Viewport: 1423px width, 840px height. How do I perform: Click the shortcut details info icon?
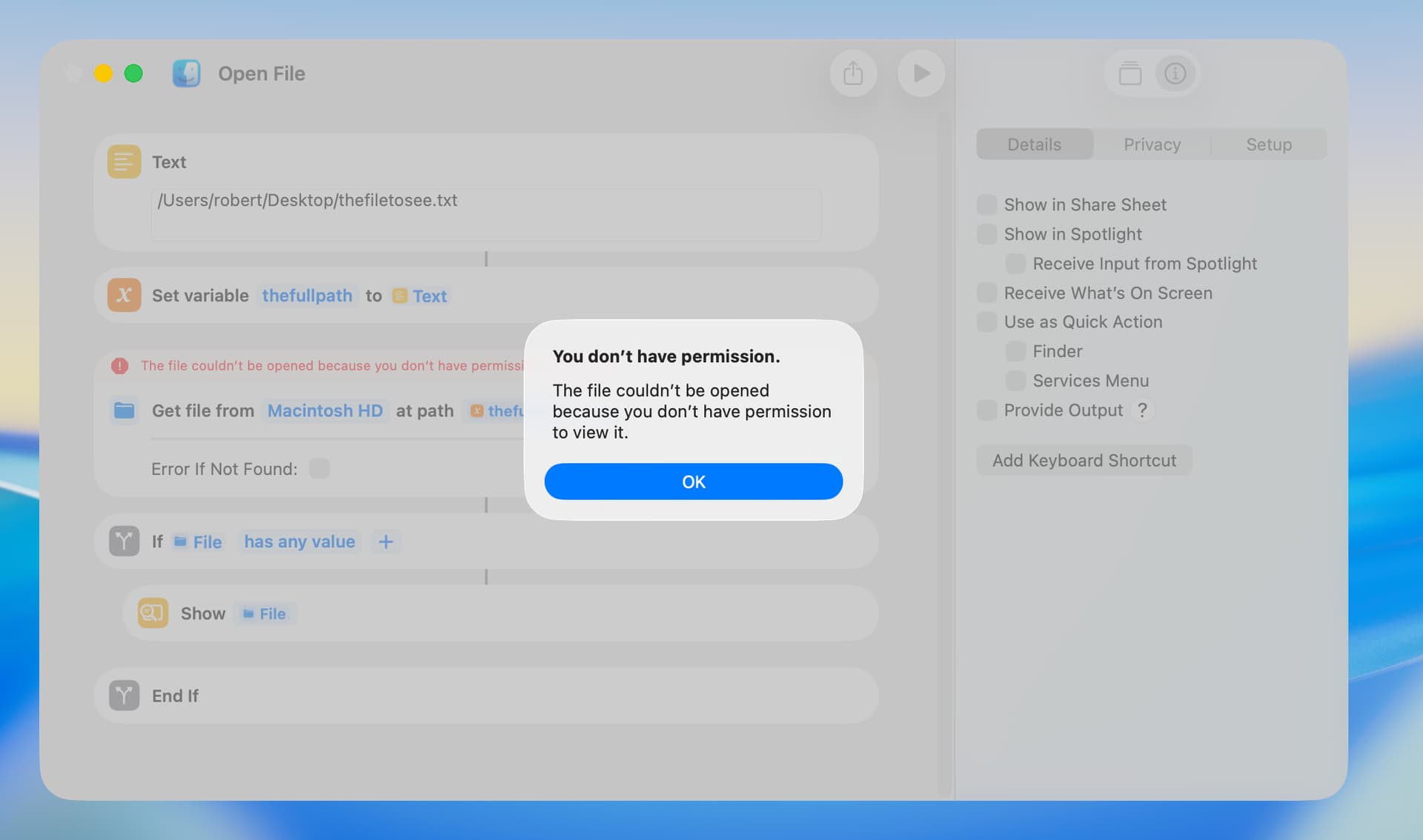[x=1175, y=73]
